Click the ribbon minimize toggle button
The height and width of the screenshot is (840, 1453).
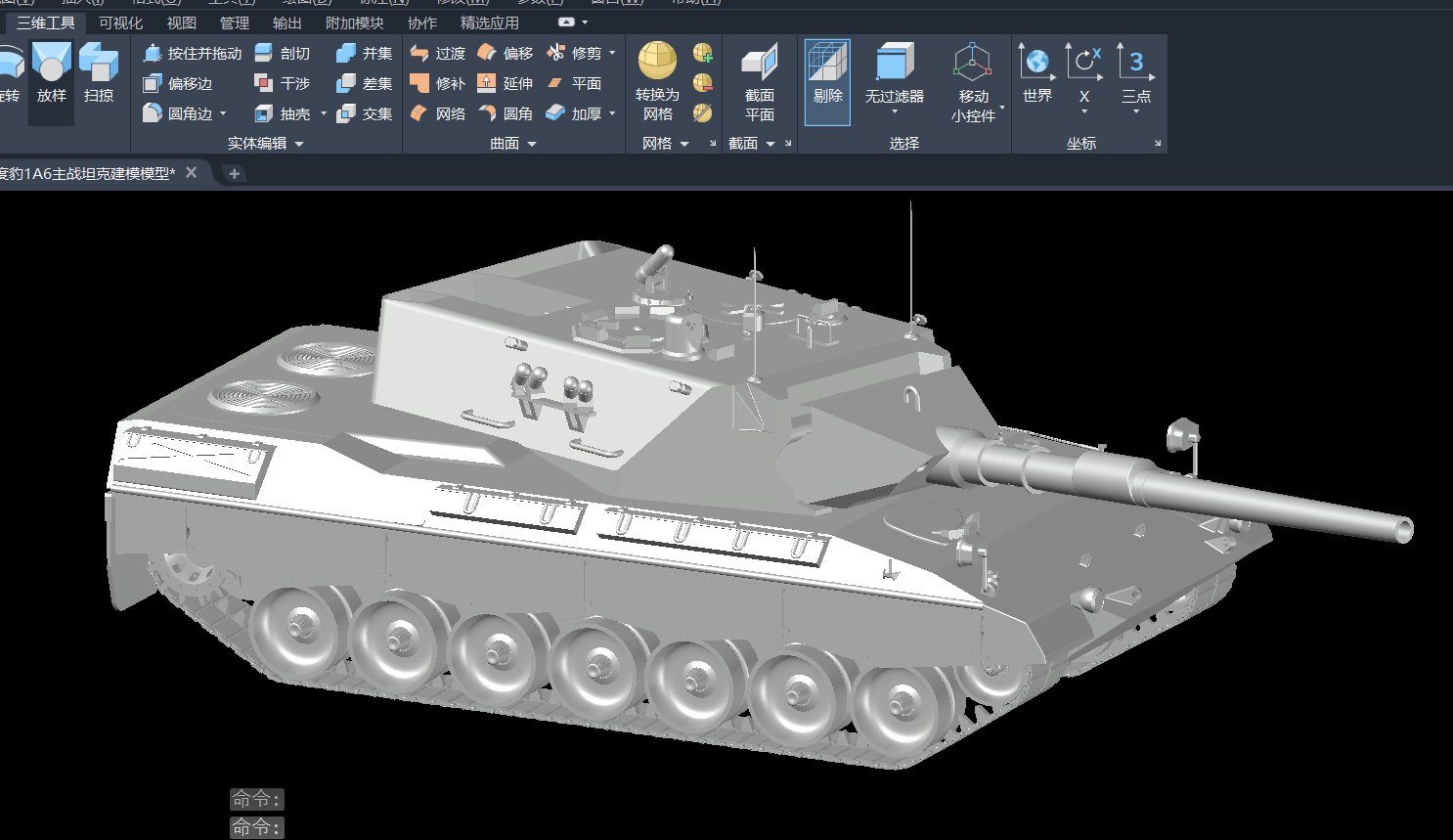pyautogui.click(x=566, y=22)
